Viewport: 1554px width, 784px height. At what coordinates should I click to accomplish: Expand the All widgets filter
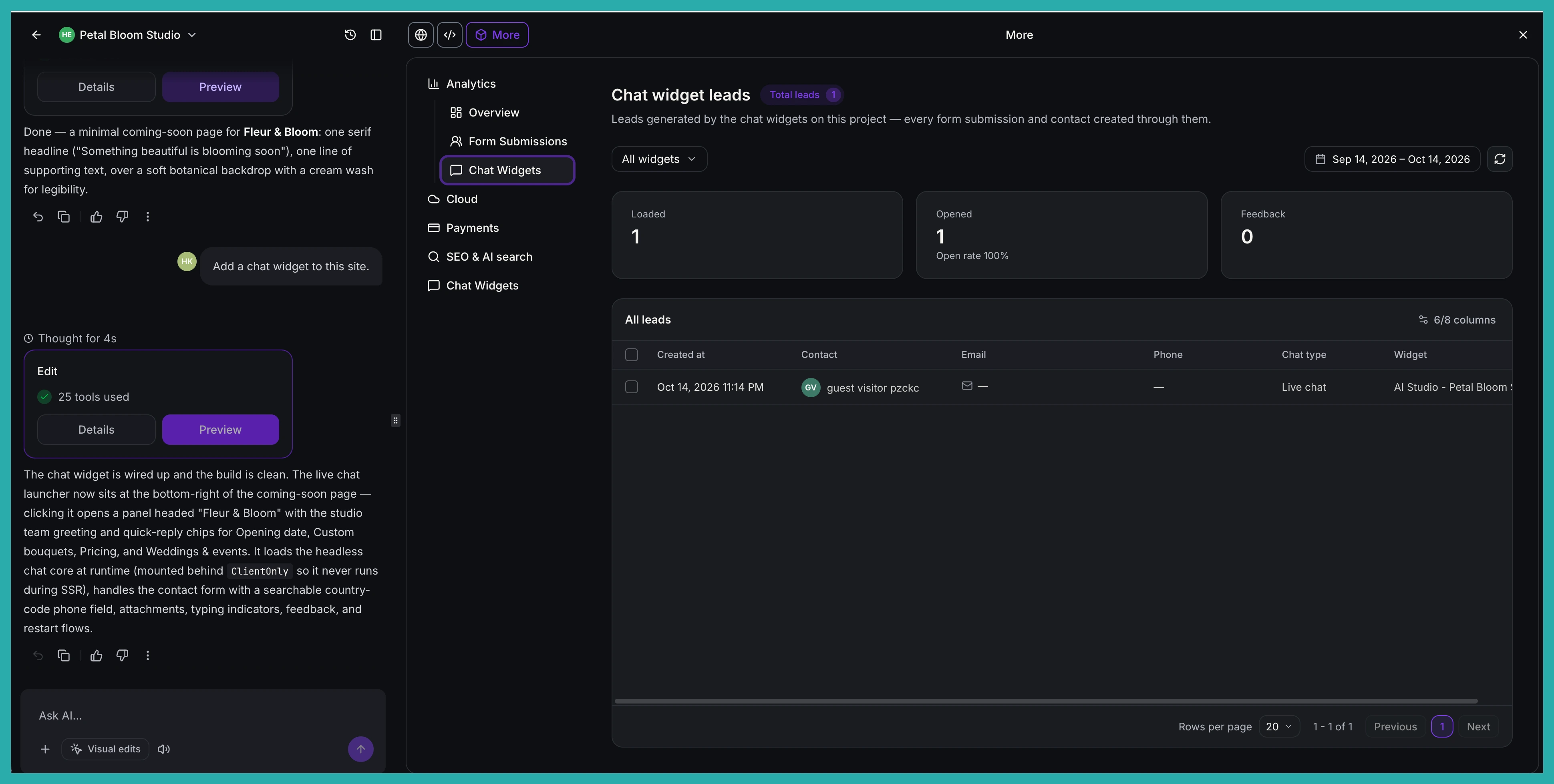(659, 159)
